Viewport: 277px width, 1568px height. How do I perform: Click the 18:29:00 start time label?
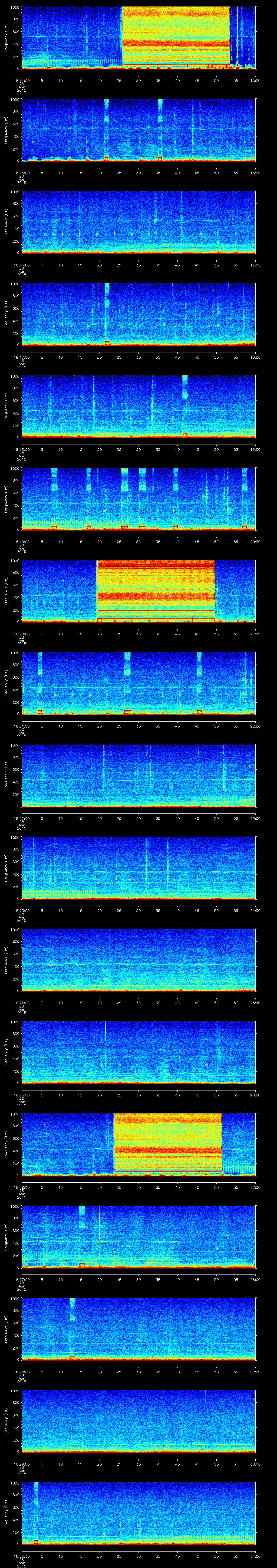pyautogui.click(x=21, y=1464)
